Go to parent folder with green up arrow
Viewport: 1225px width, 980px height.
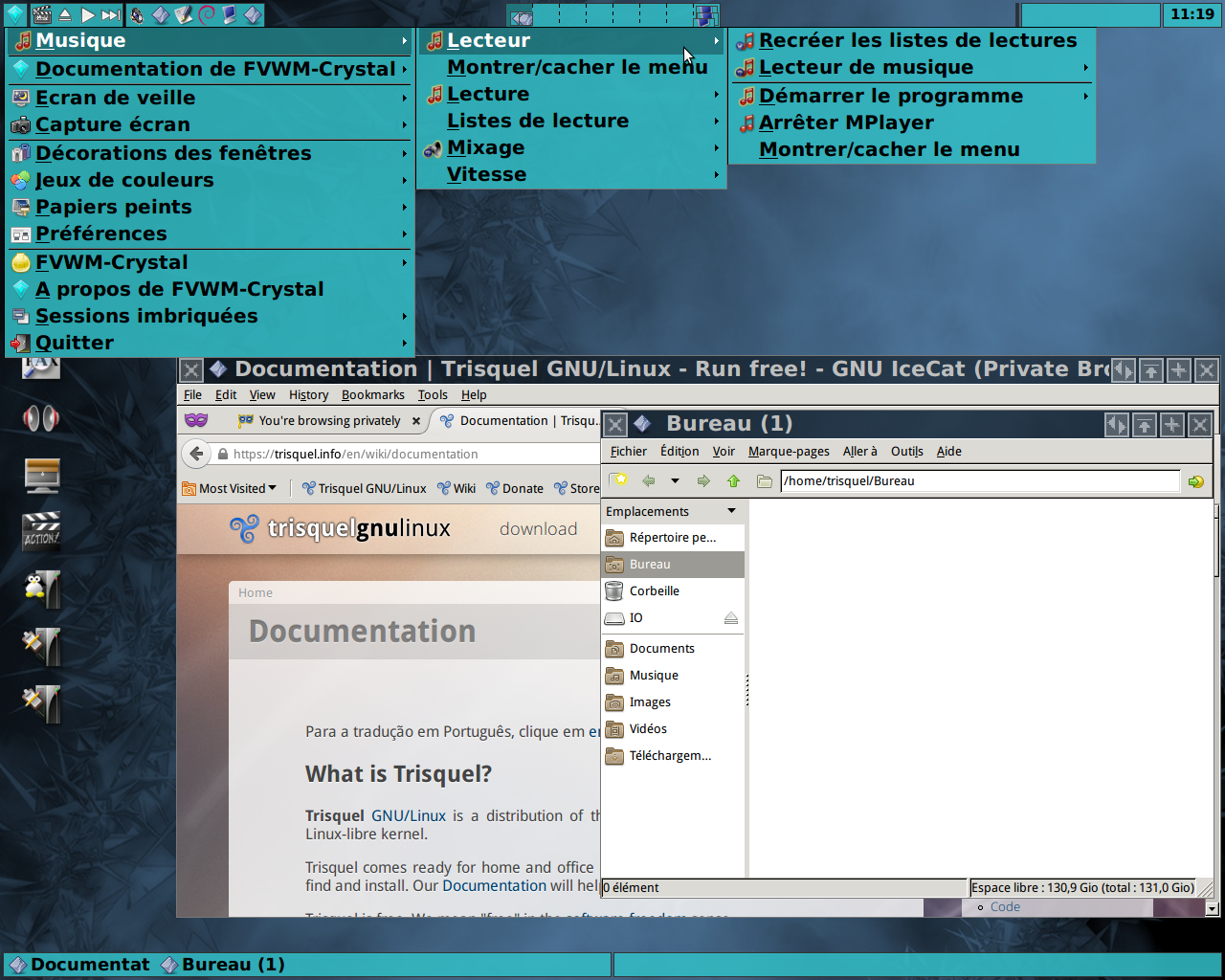click(733, 480)
